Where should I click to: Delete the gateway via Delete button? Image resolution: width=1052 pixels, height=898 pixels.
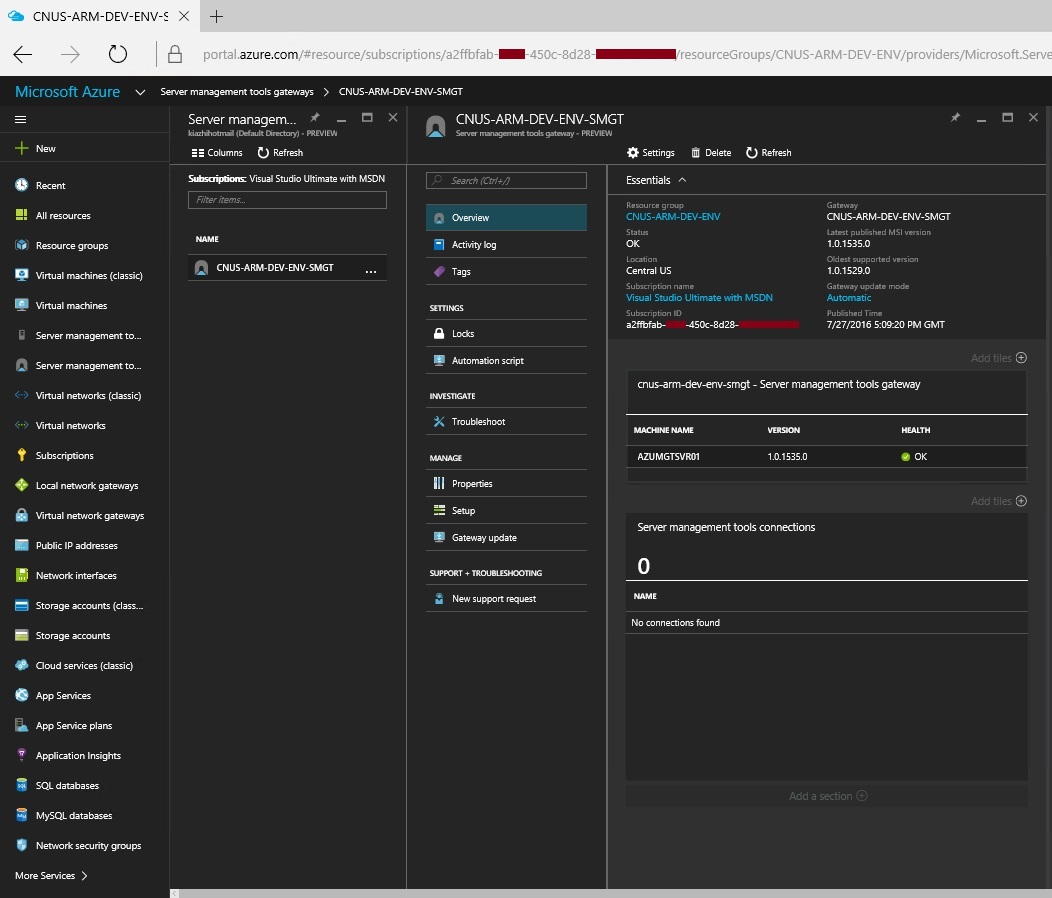[x=711, y=152]
